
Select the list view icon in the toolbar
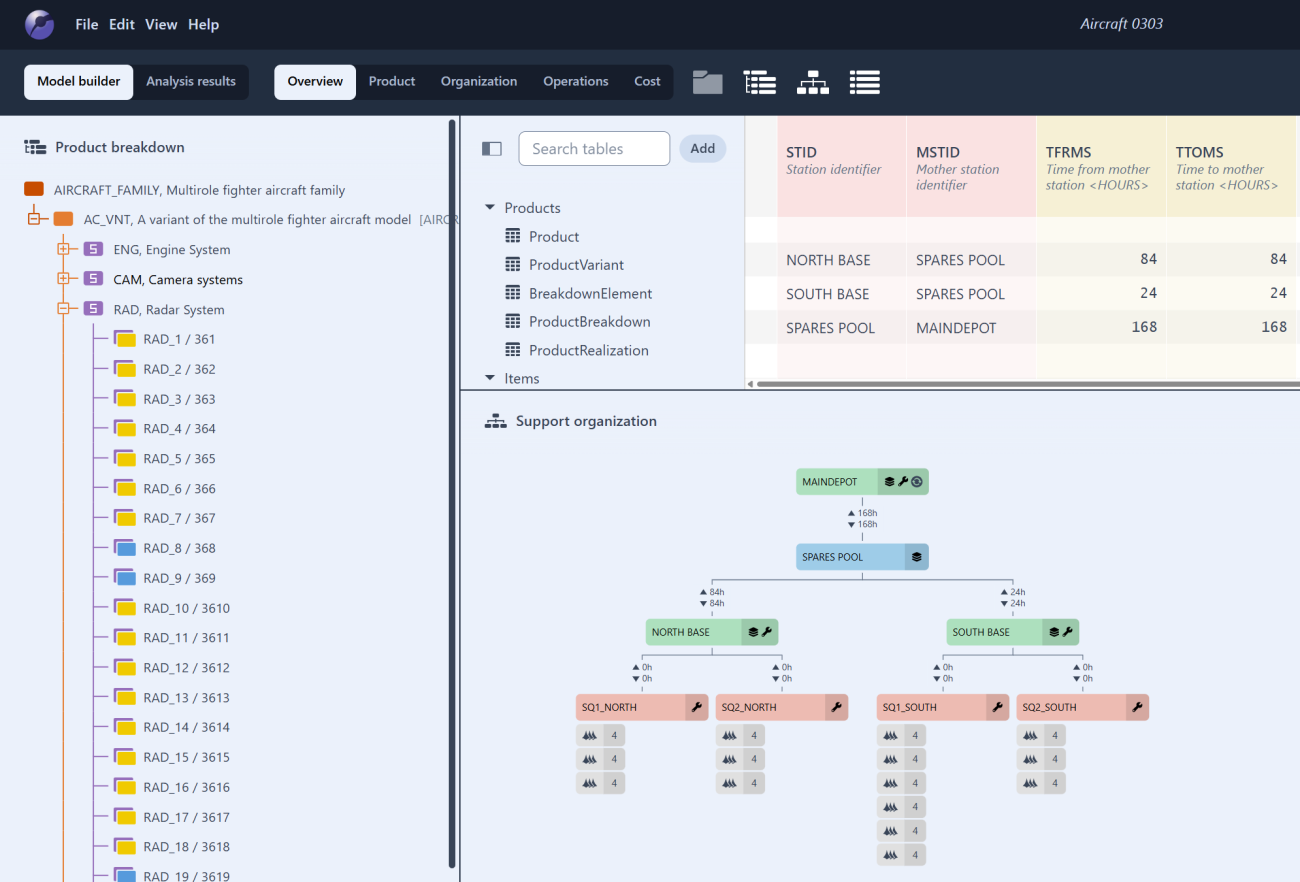pos(864,82)
